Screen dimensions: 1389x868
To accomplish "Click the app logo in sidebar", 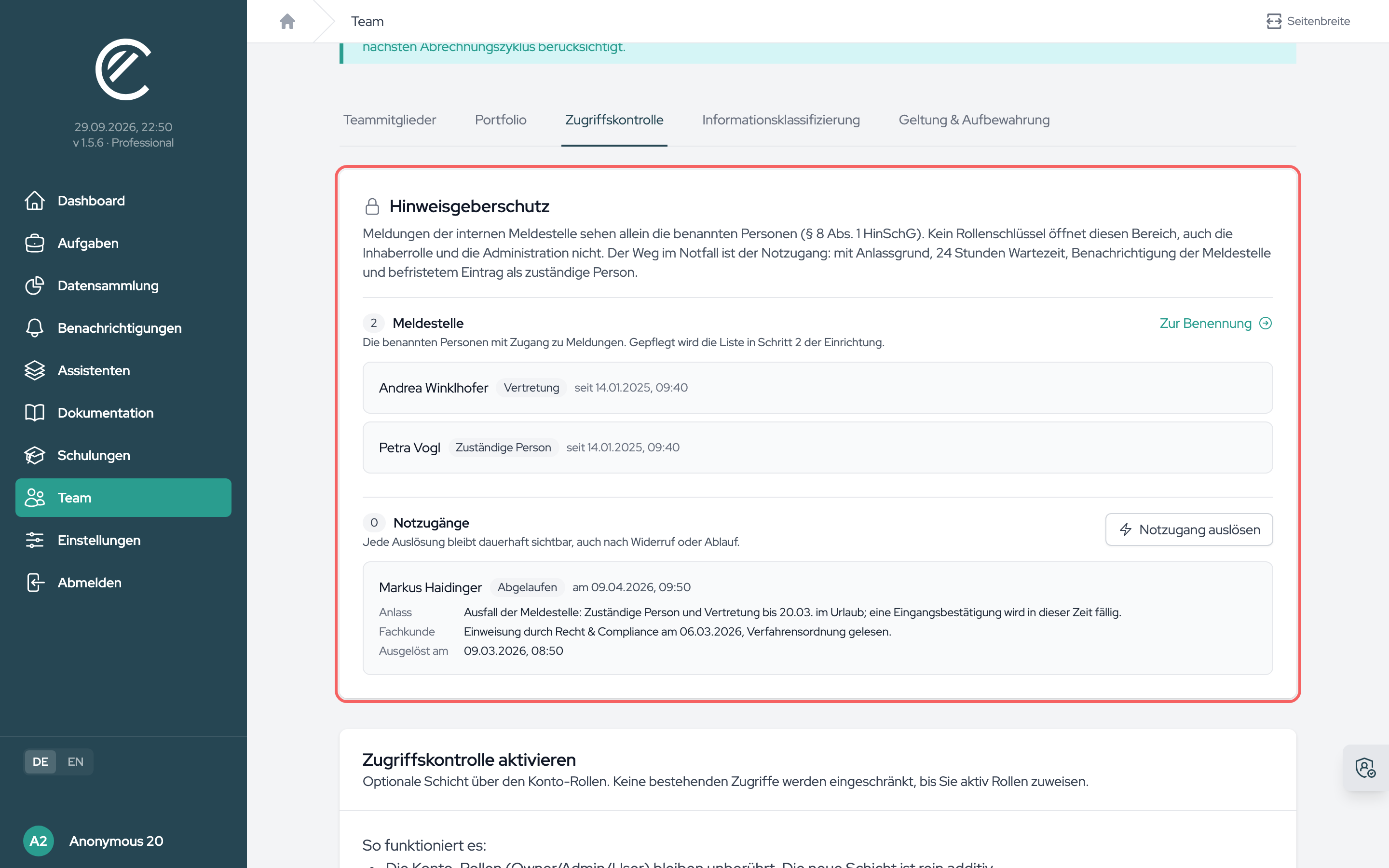I will click(x=123, y=69).
